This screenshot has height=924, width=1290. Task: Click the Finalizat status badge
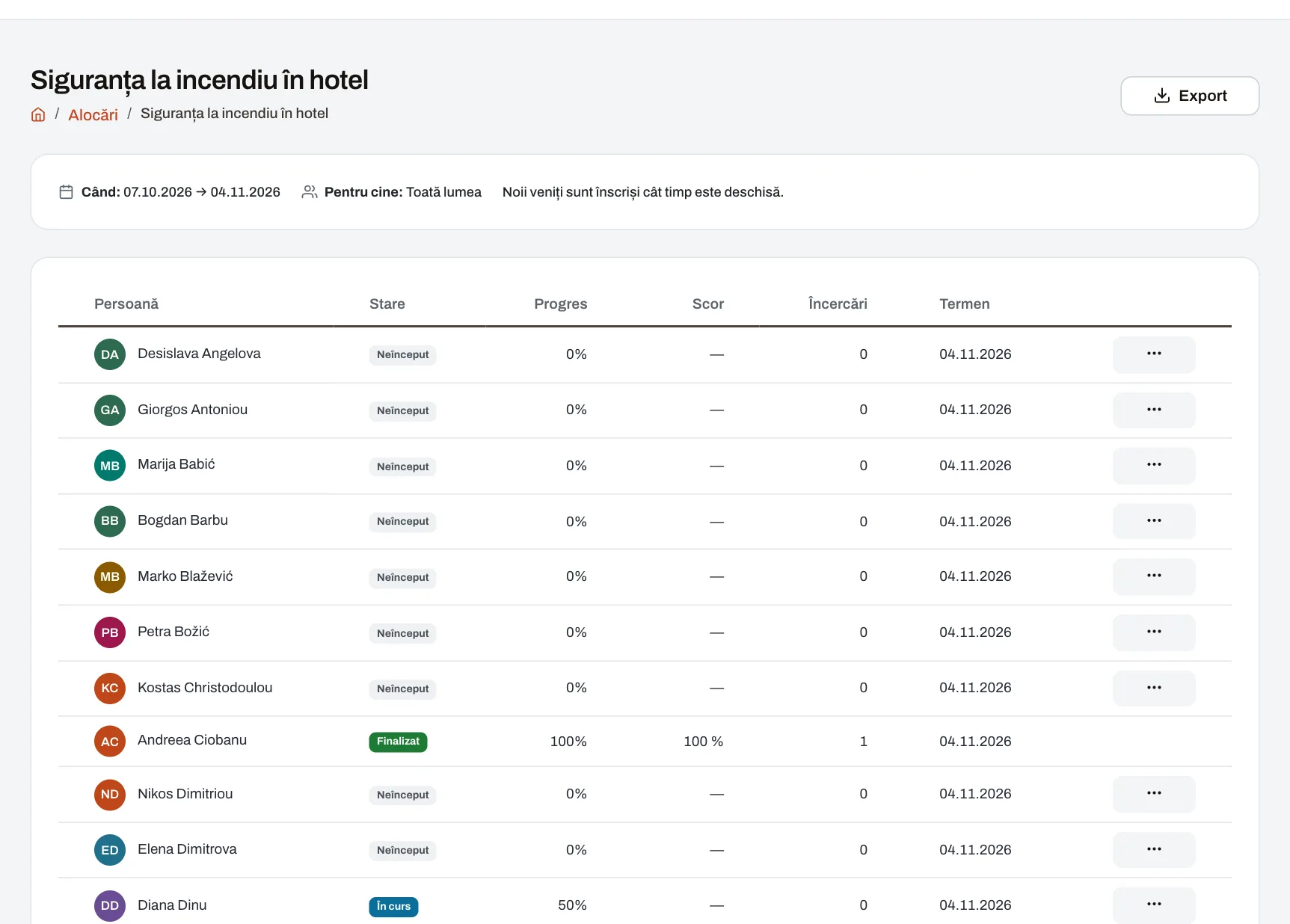tap(398, 742)
